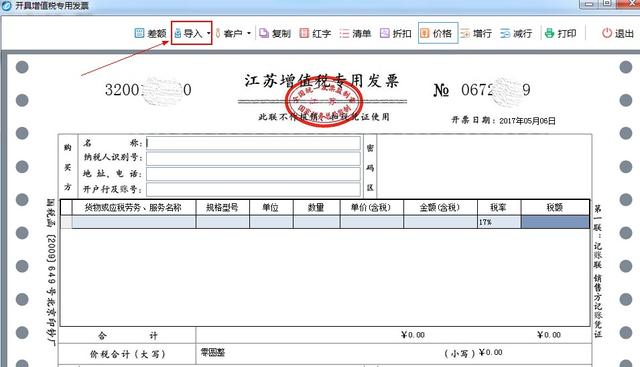640x367 pixels.
Task: Toggle the 价格 price button
Action: point(438,33)
